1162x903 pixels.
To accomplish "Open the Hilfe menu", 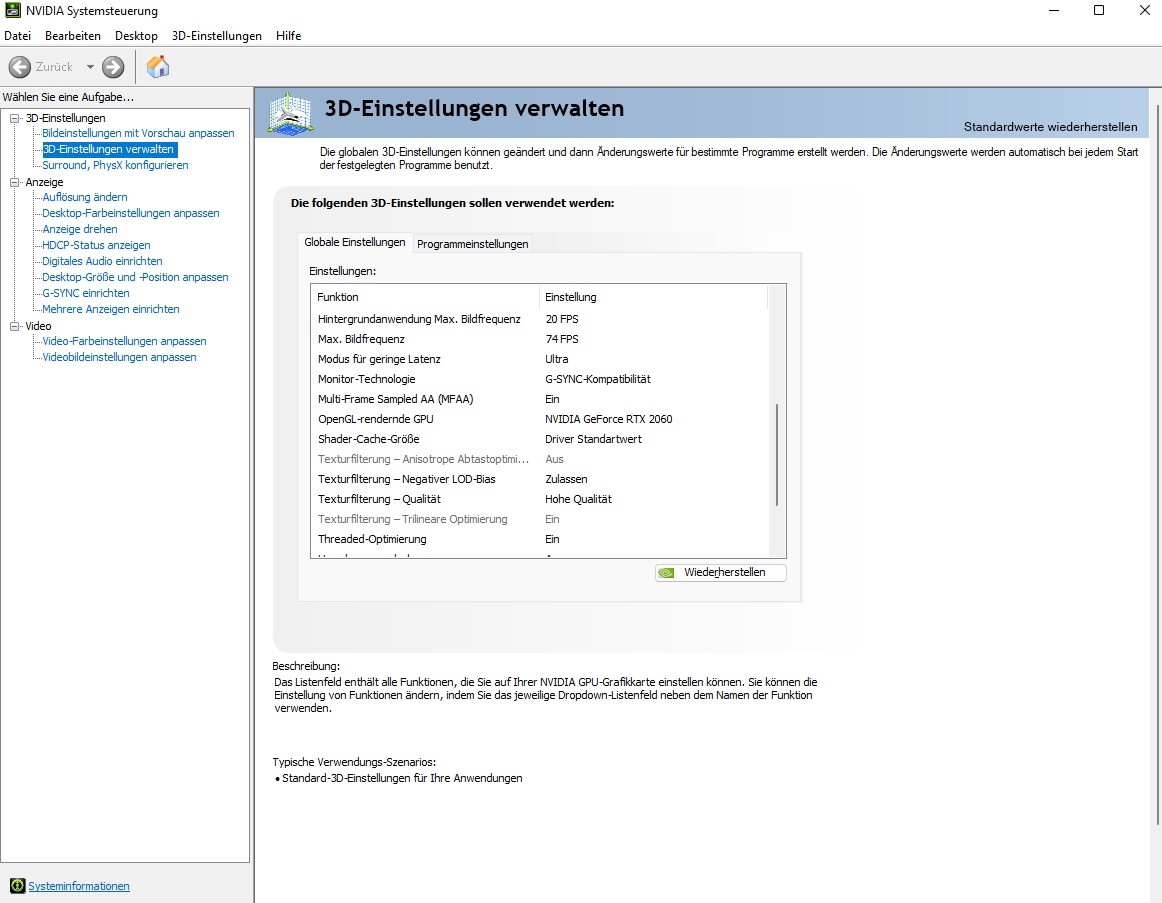I will tap(288, 36).
